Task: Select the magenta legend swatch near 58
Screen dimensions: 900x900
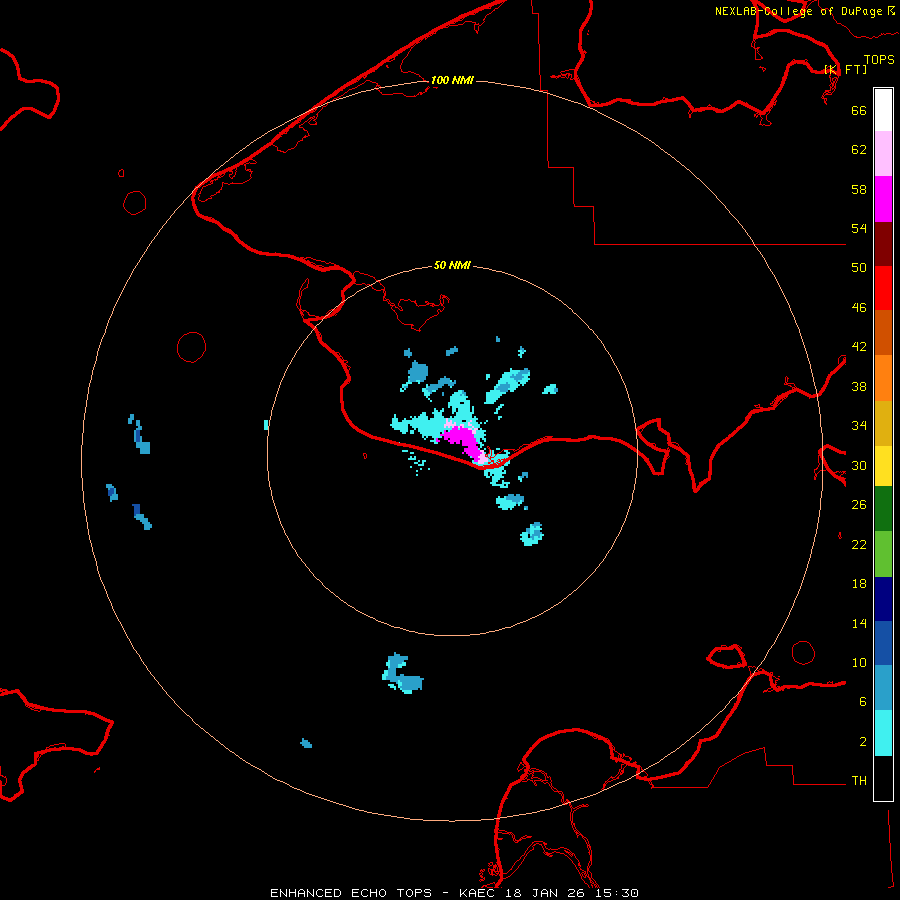Action: (883, 199)
